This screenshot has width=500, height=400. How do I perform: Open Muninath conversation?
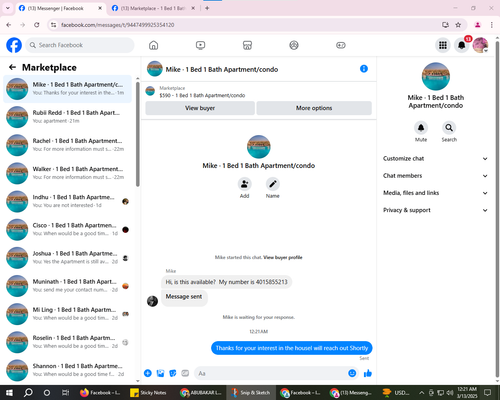[67, 286]
